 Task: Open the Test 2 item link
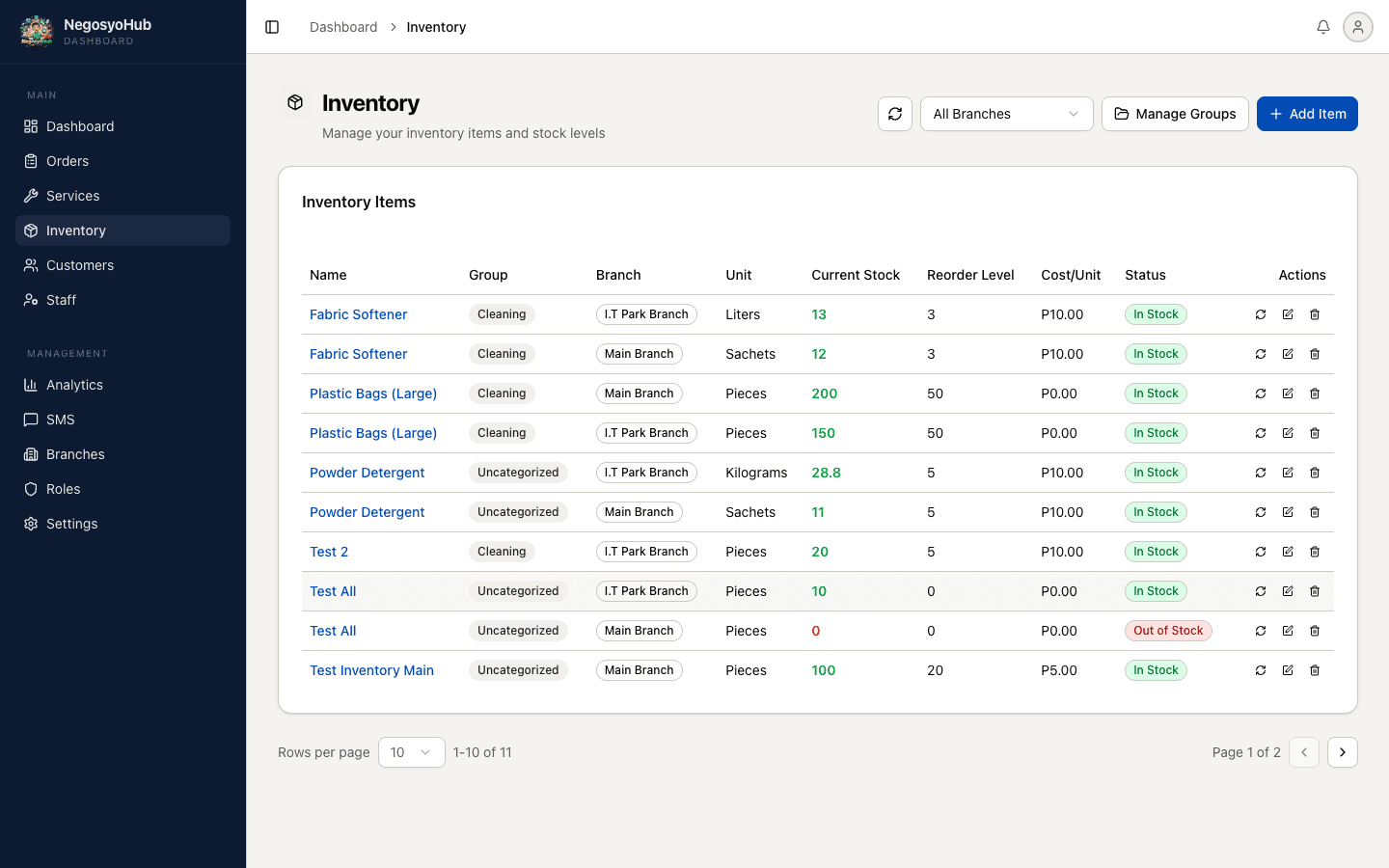(329, 552)
